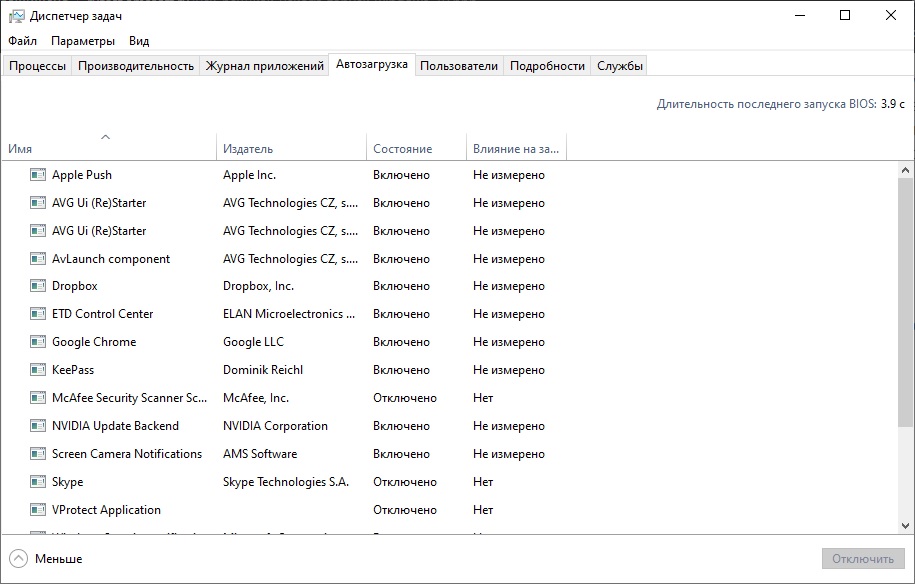Click the VProtect Application row icon
Image resolution: width=915 pixels, height=584 pixels.
click(38, 510)
